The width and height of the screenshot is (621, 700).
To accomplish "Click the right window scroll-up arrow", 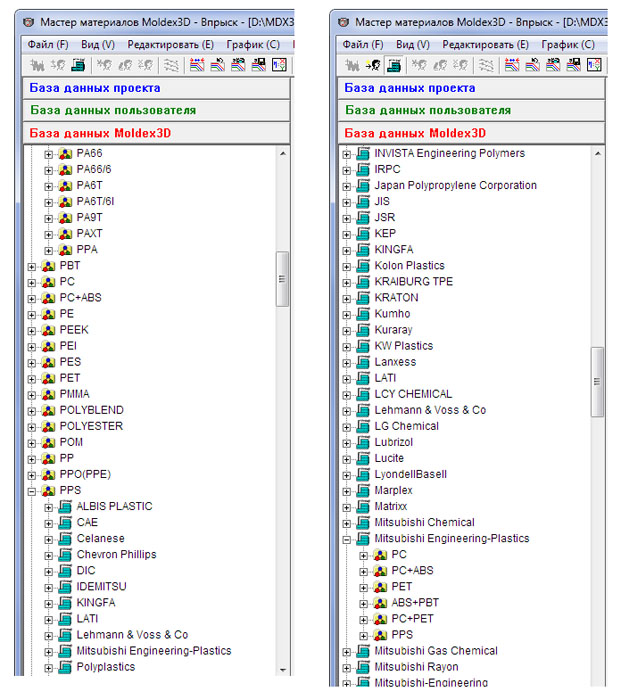I will pyautogui.click(x=598, y=154).
